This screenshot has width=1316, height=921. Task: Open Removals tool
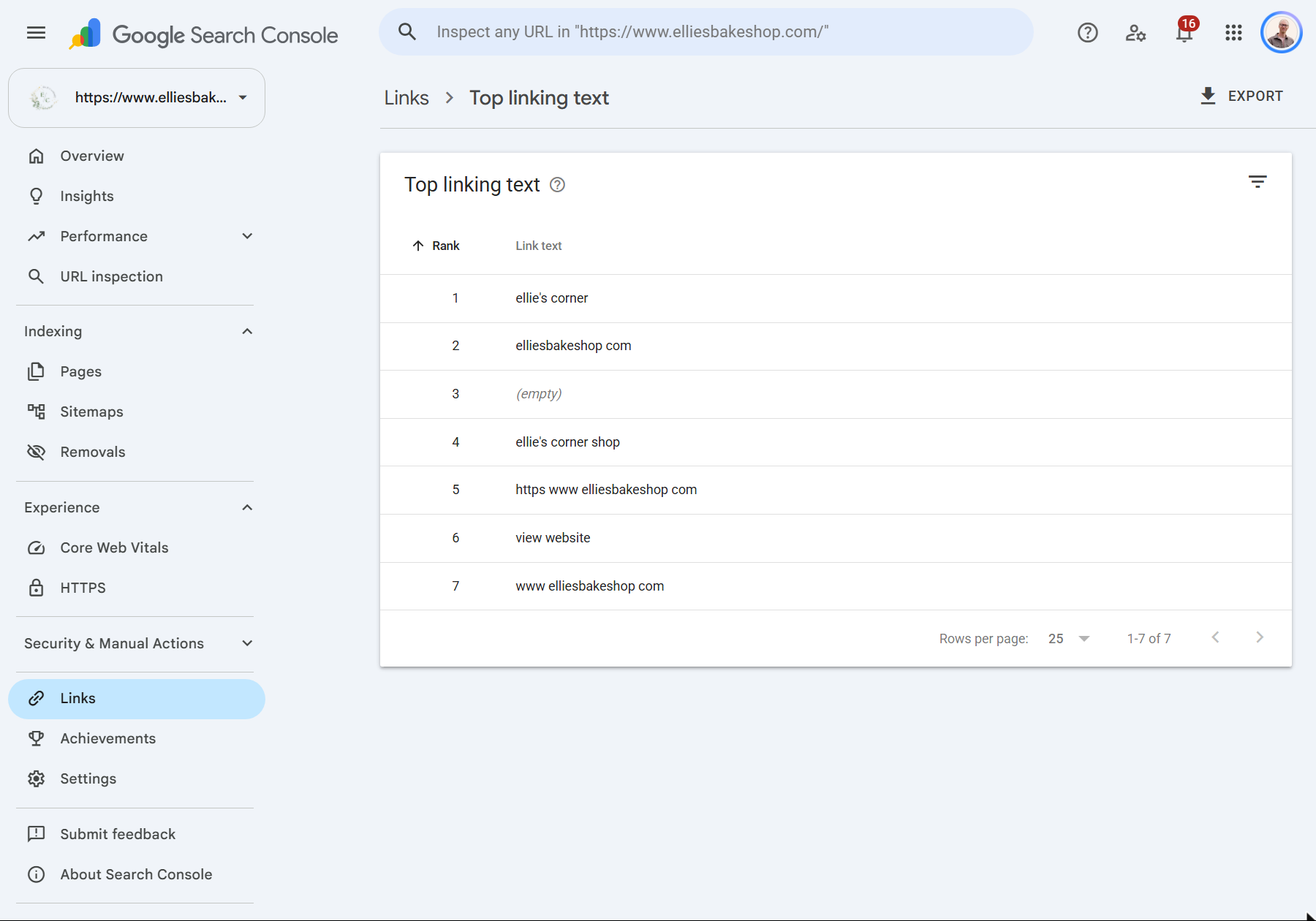click(x=137, y=452)
